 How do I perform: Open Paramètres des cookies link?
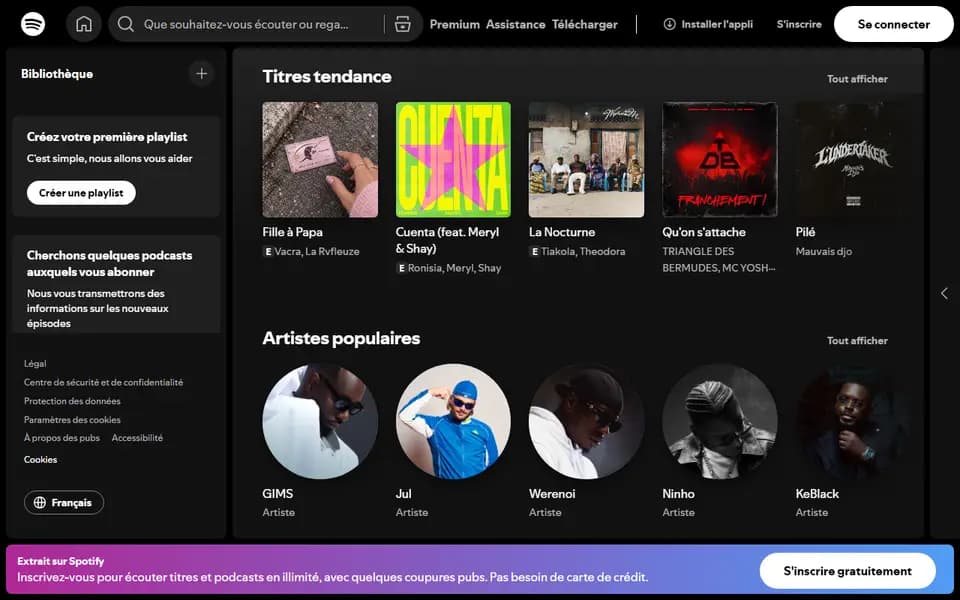72,420
